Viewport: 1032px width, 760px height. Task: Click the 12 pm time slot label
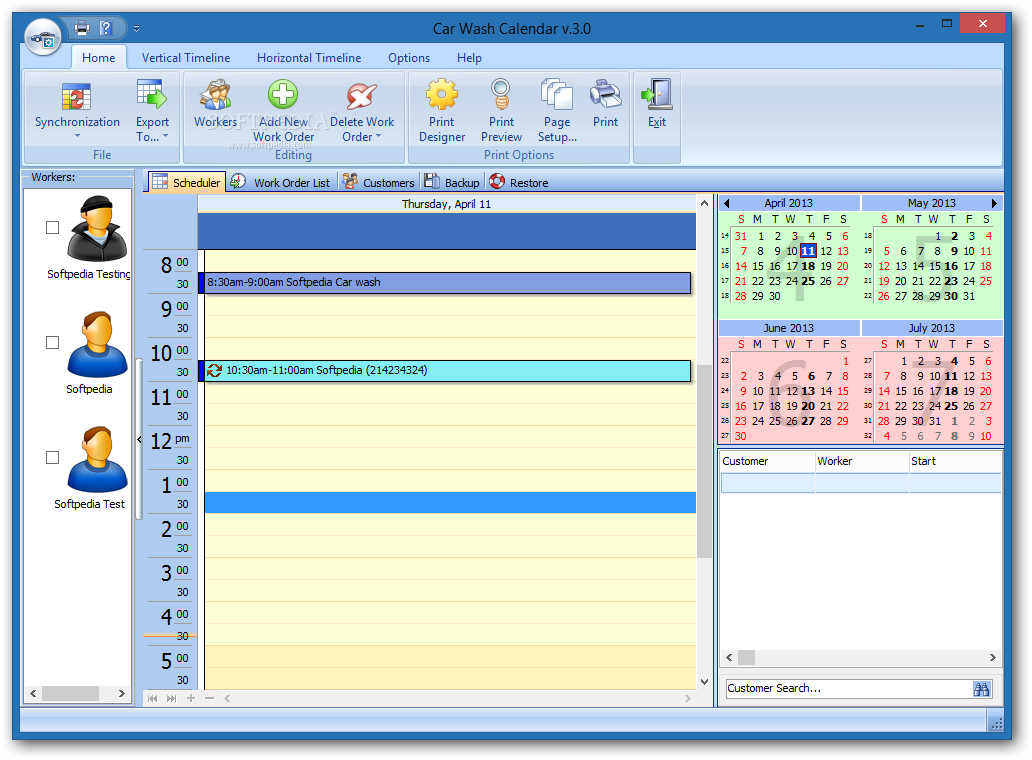(170, 440)
